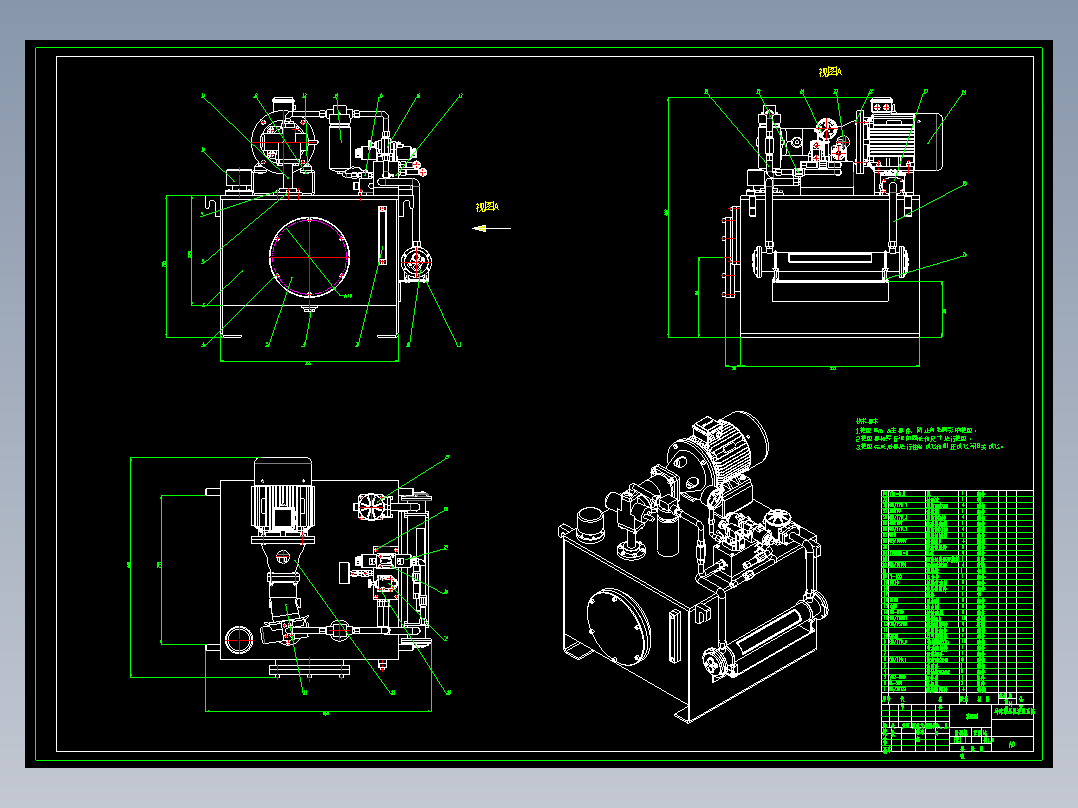Click the round access cover on the isometric tank

[619, 626]
